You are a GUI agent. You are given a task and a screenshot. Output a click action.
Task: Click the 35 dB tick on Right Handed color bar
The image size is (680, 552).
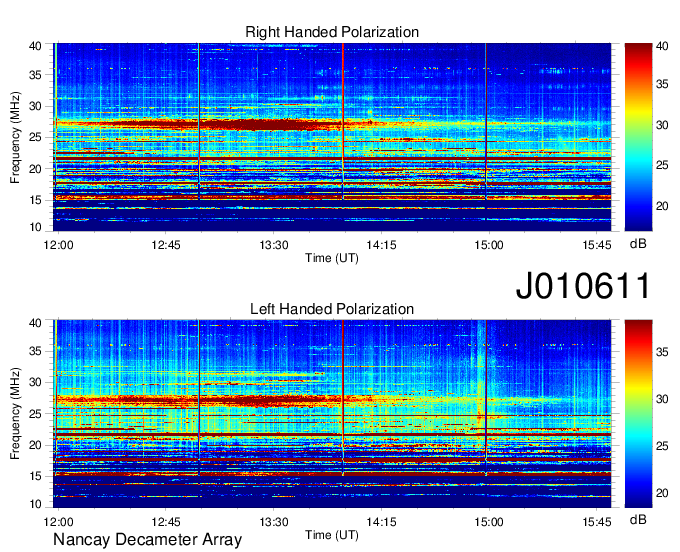pyautogui.click(x=662, y=84)
